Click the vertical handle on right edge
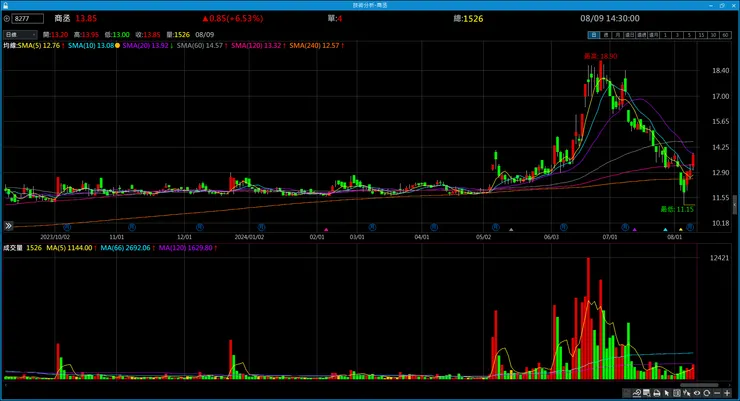The width and height of the screenshot is (740, 401). click(x=734, y=204)
